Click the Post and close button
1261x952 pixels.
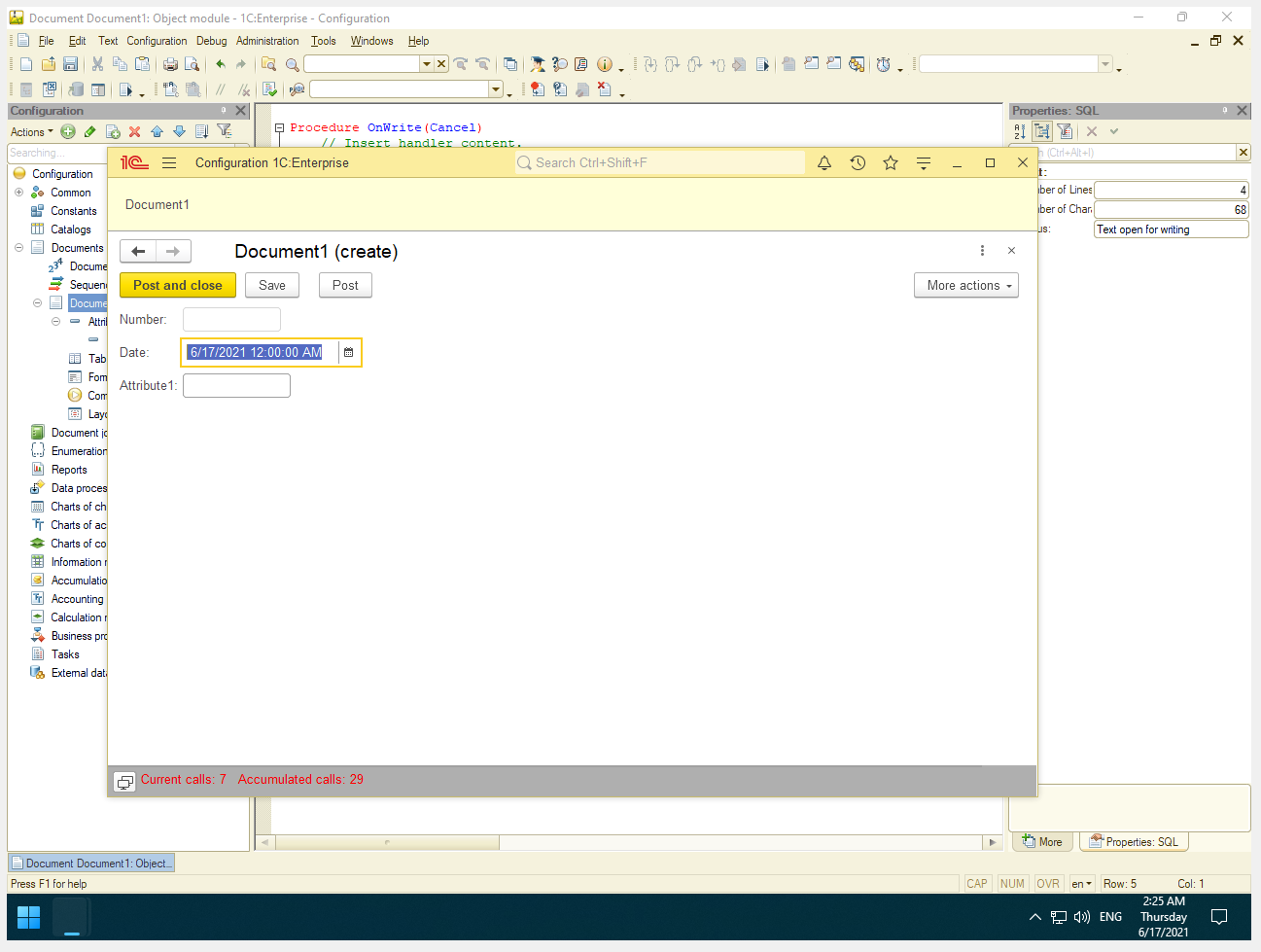[178, 285]
